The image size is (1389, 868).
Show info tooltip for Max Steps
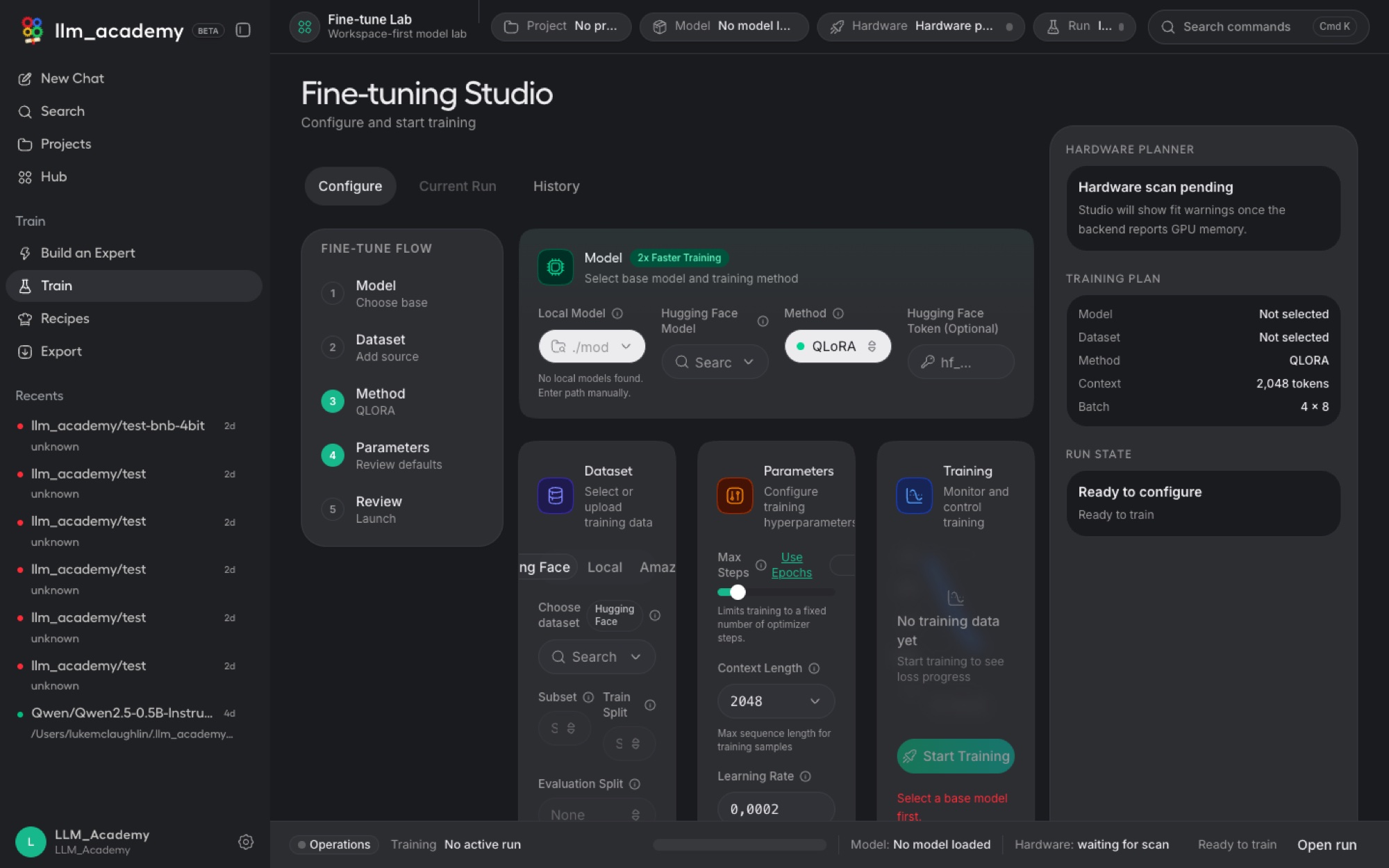[x=761, y=565]
